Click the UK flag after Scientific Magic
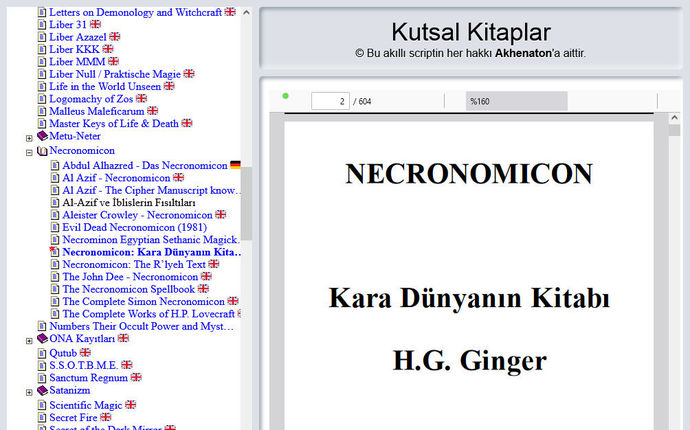Viewport: 690px width, 430px height. pos(131,404)
